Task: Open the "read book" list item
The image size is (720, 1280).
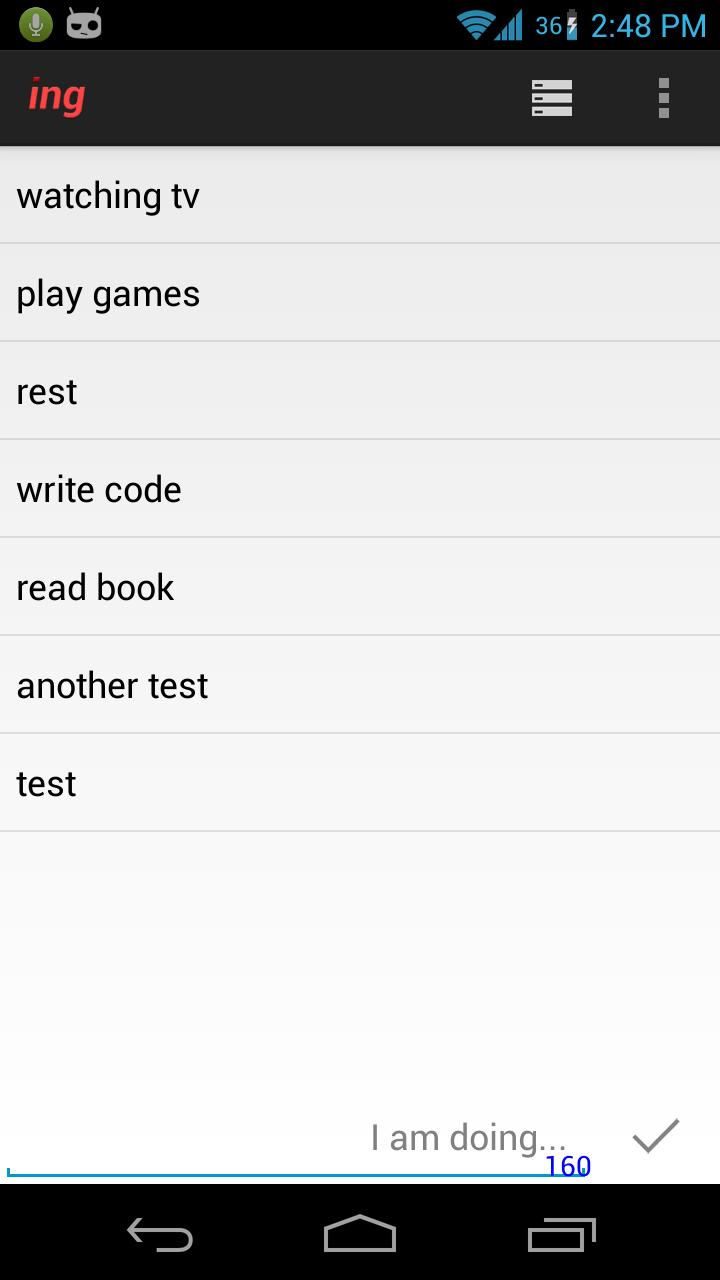Action: tap(360, 588)
